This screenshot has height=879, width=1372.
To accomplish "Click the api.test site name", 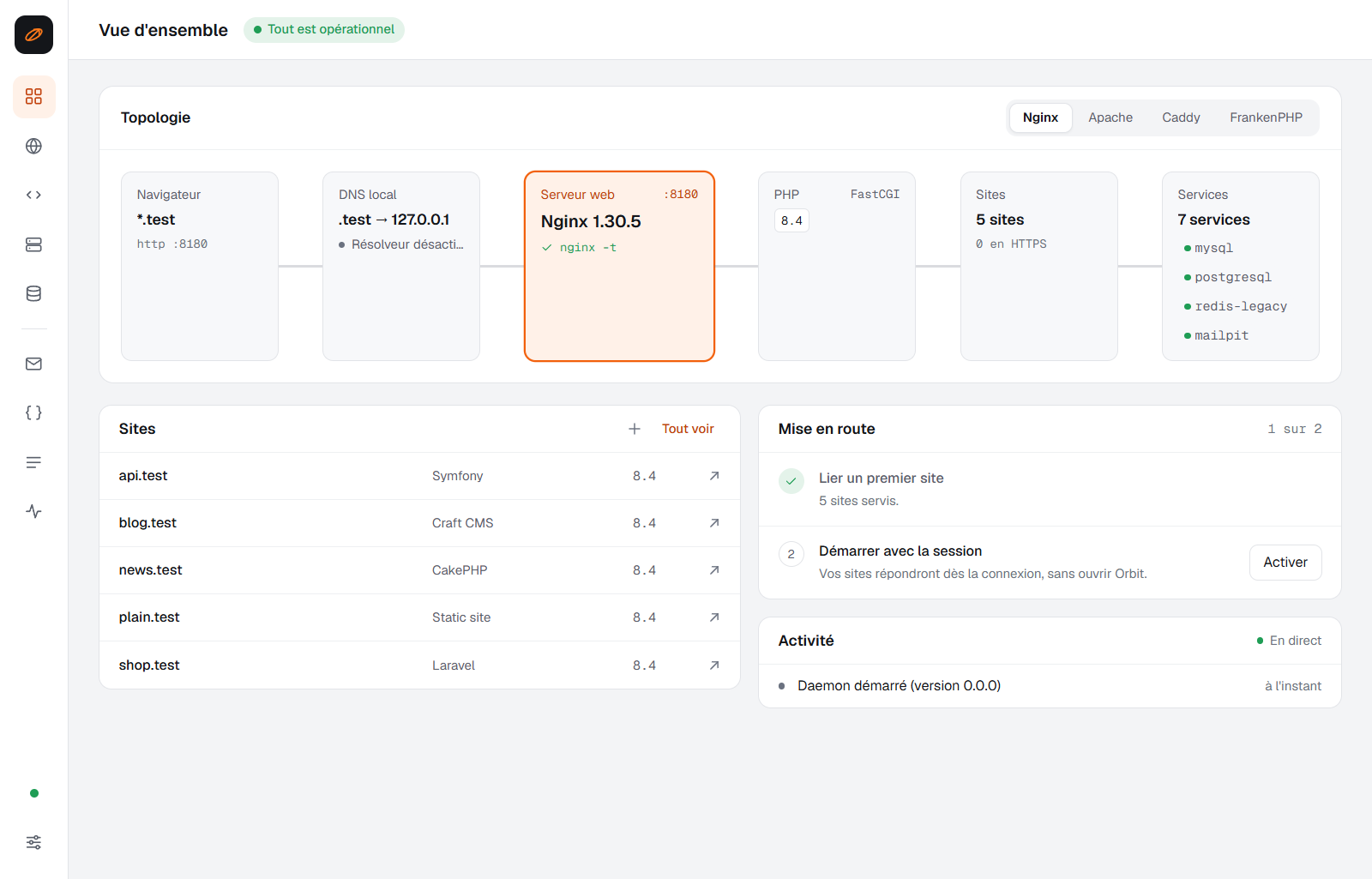I will click(x=143, y=476).
